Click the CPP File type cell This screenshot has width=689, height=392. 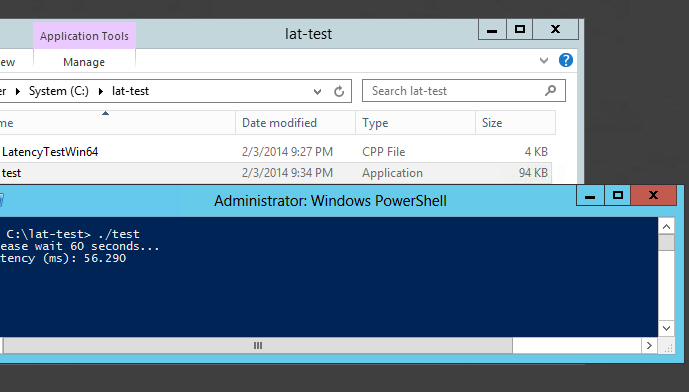384,152
